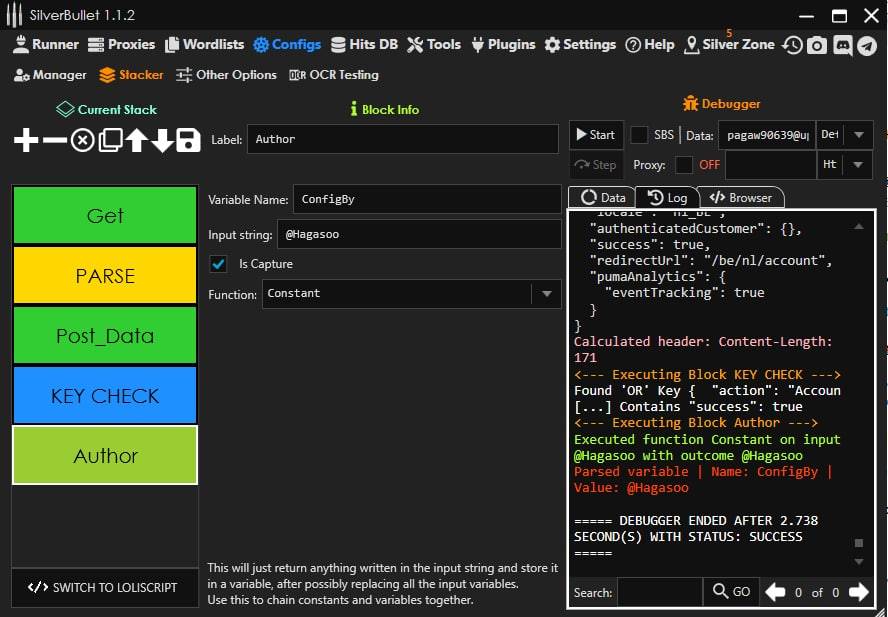Click the save config floppy icon
This screenshot has width=888, height=617.
click(x=188, y=140)
